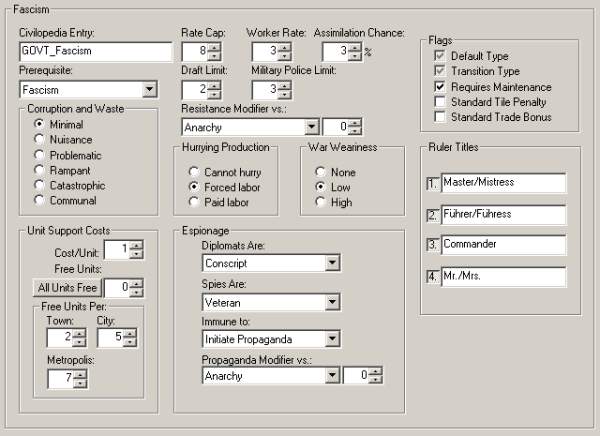Open the Prerequisite dropdown showing Fascism
Image resolution: width=600 pixels, height=436 pixels.
149,90
